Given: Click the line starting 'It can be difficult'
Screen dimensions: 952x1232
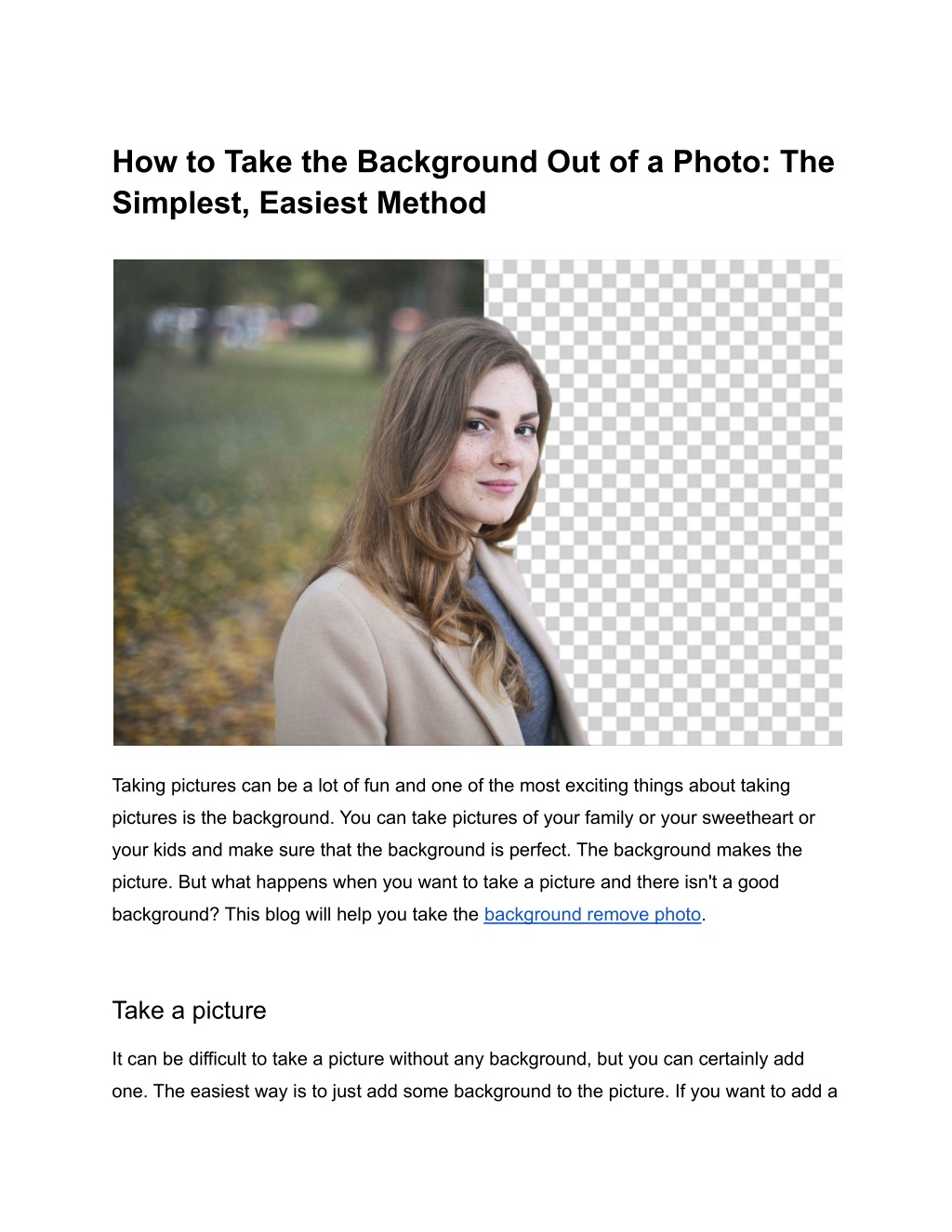Looking at the screenshot, I should click(458, 1059).
